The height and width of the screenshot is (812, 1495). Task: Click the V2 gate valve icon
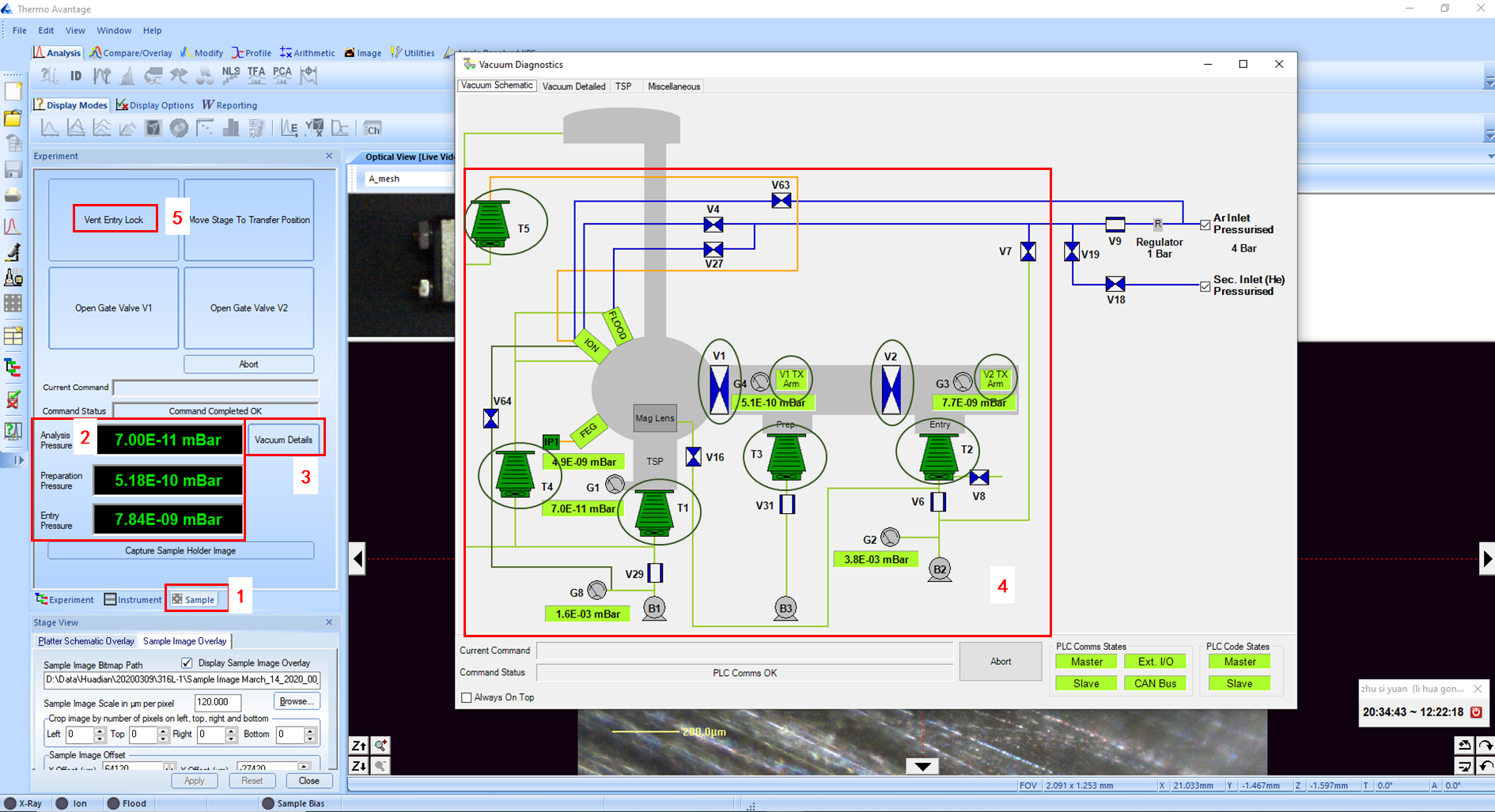pyautogui.click(x=891, y=389)
